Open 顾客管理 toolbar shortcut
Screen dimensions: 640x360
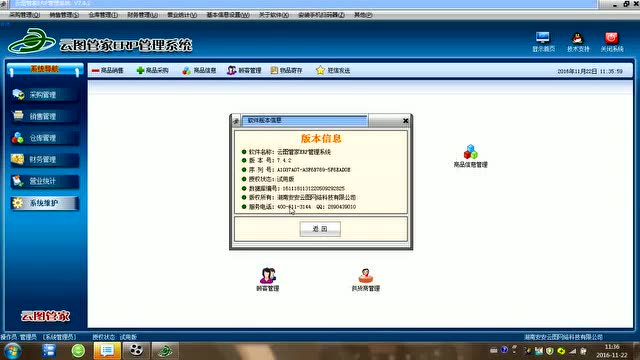click(x=244, y=71)
